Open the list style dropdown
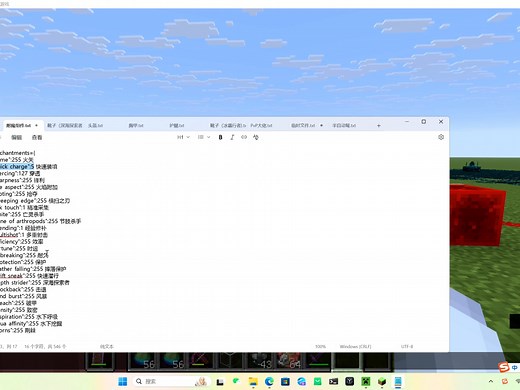Screen dimensions: 520x390 click(x=204, y=137)
